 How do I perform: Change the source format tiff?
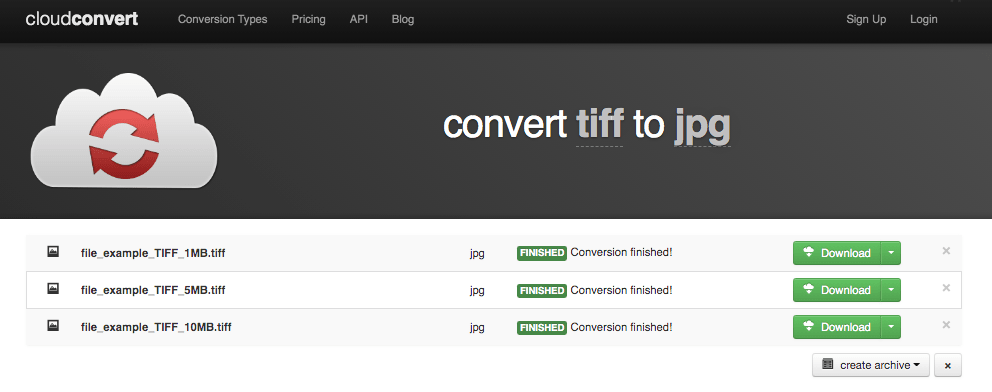(x=600, y=125)
